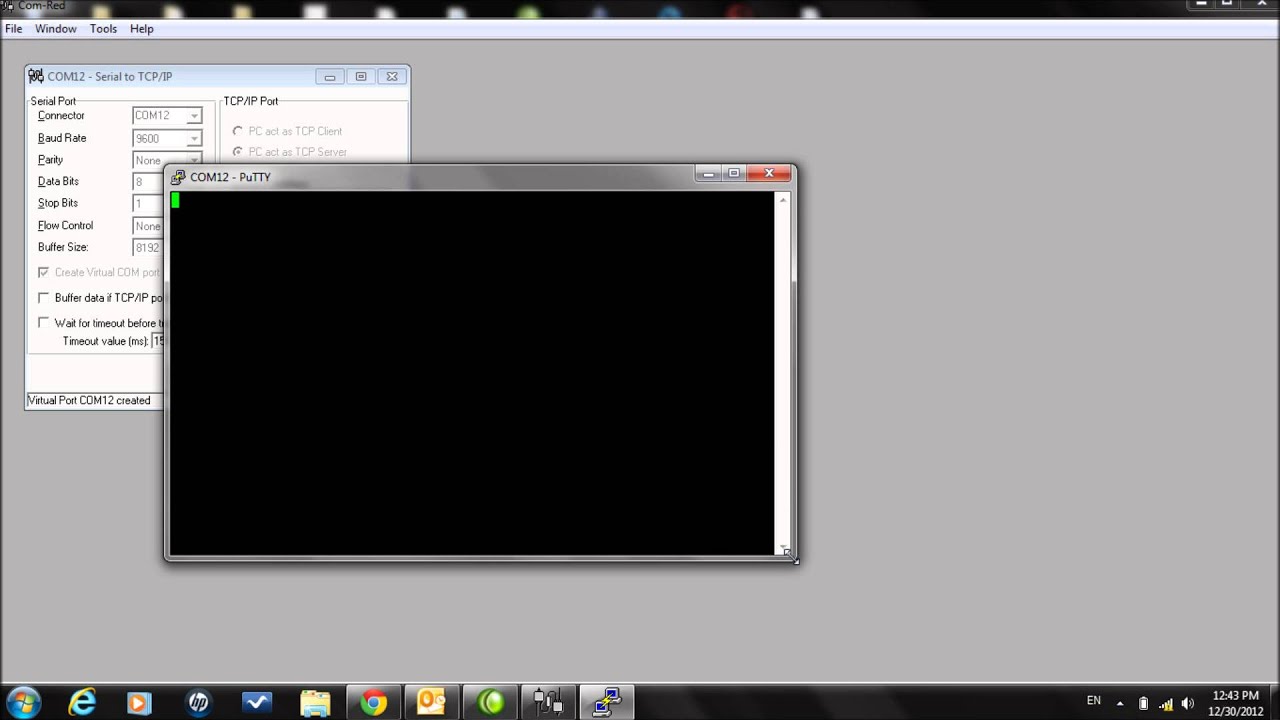Image resolution: width=1280 pixels, height=720 pixels.
Task: Click the Buffer Size field showing 8192
Action: [x=148, y=248]
